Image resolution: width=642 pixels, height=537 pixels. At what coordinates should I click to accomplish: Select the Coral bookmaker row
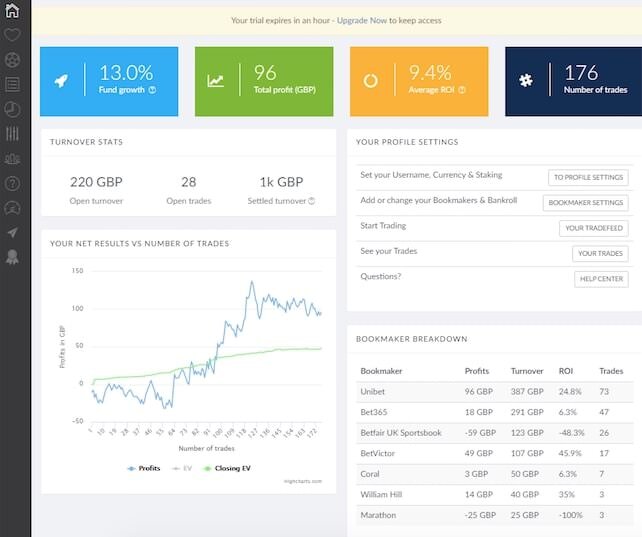click(495, 474)
